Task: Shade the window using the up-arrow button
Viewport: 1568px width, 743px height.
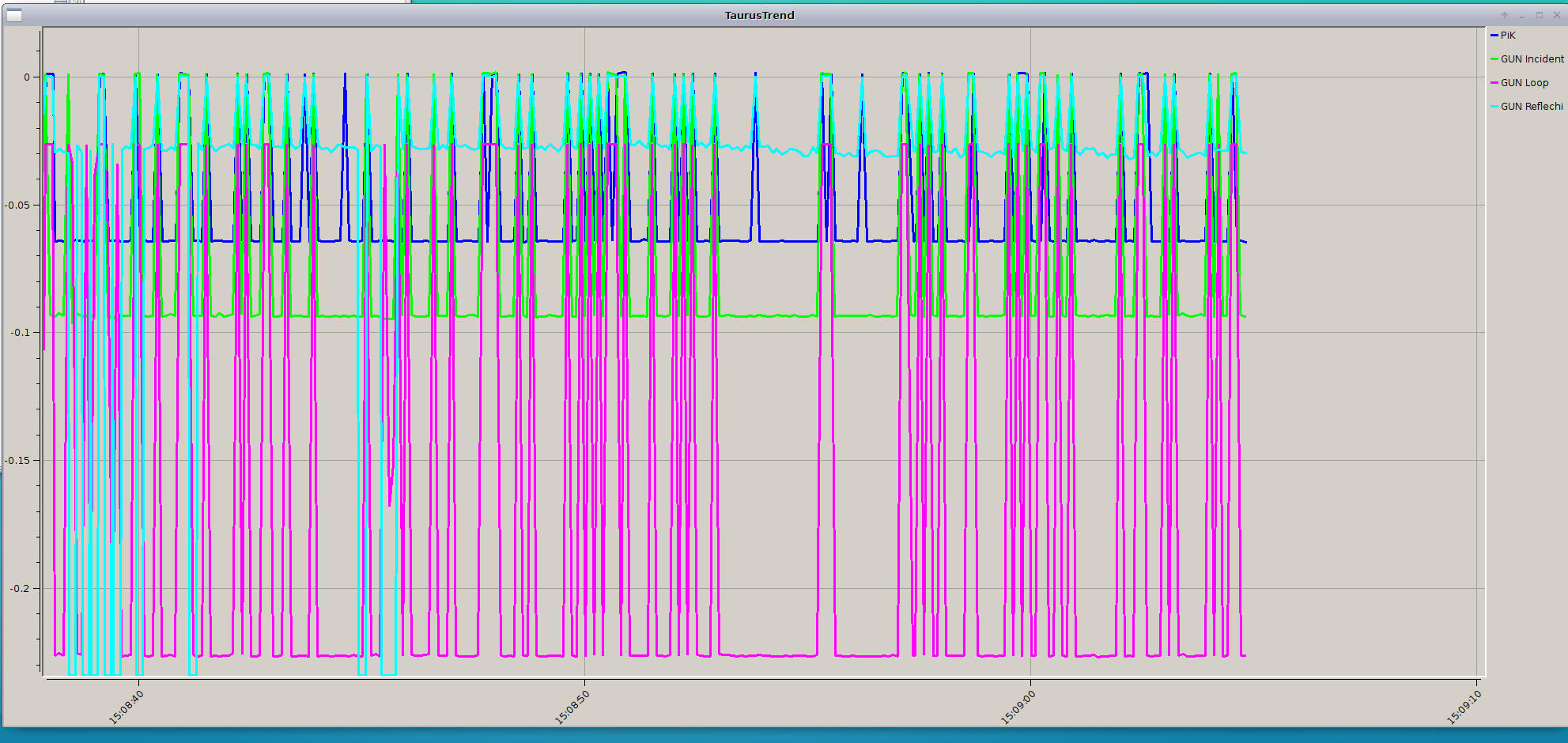Action: tap(1505, 15)
